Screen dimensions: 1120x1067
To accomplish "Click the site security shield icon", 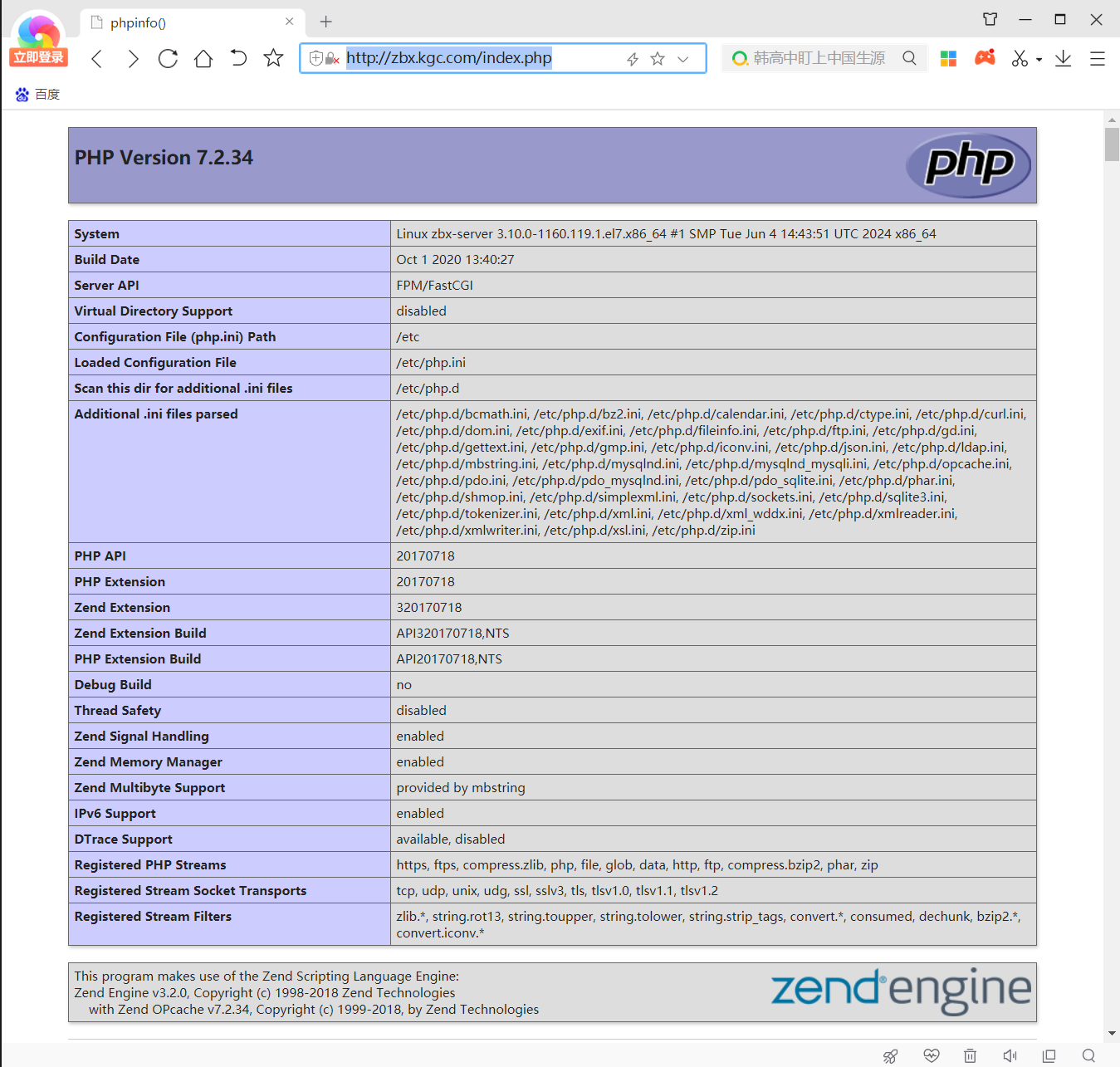I will (x=315, y=58).
